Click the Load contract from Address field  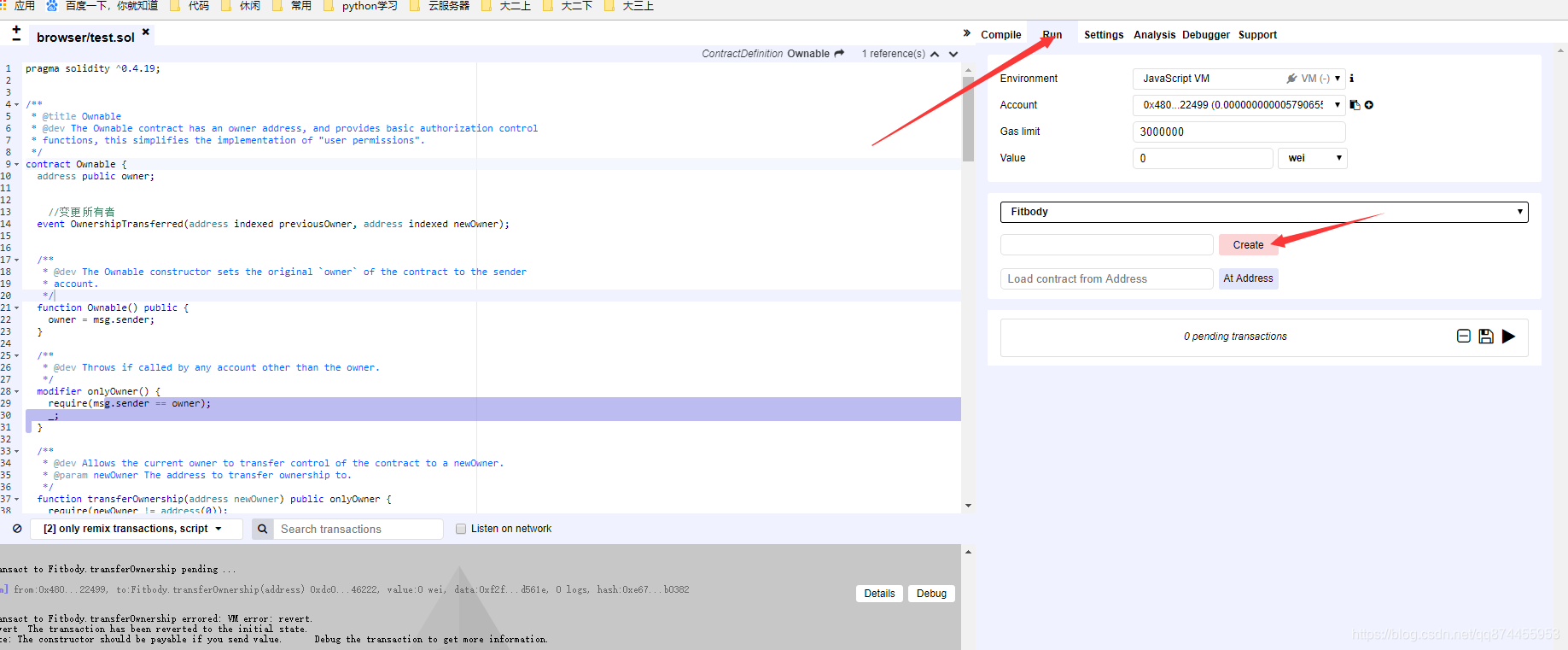click(1107, 279)
